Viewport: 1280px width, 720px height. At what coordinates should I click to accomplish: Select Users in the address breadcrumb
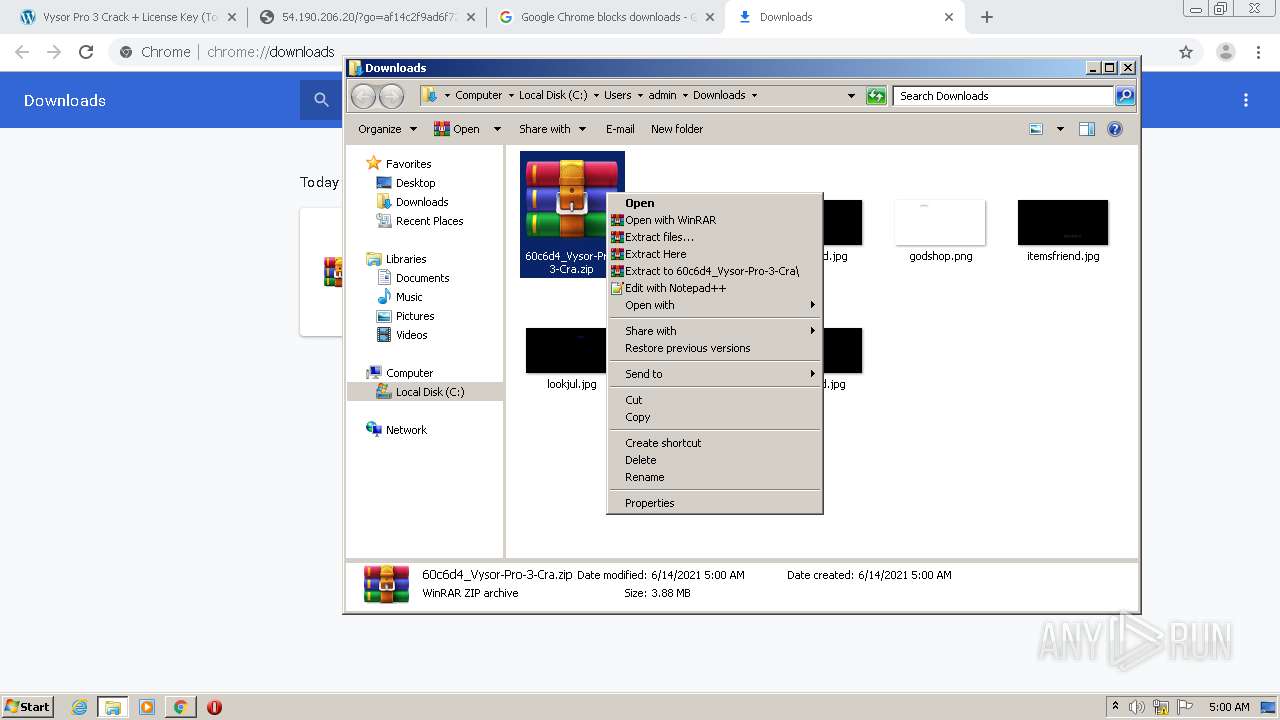click(x=617, y=95)
